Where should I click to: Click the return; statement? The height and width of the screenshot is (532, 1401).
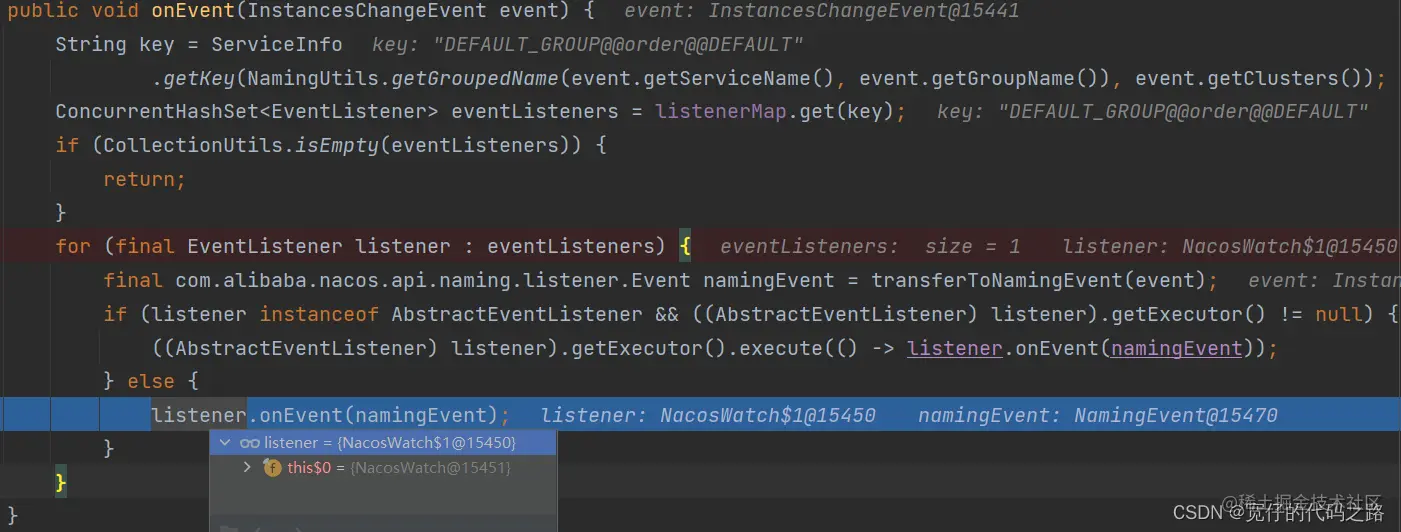[x=145, y=179]
